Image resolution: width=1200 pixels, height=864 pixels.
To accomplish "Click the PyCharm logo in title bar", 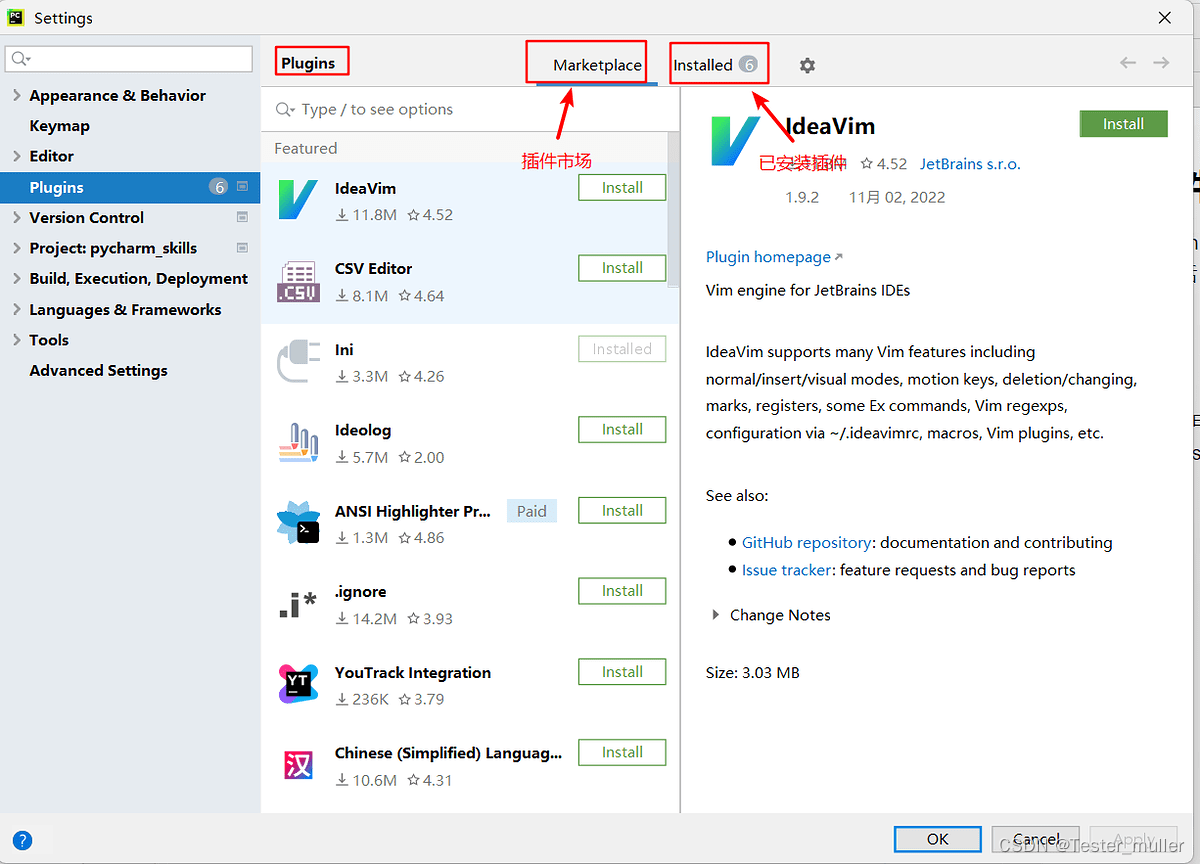I will coord(16,17).
